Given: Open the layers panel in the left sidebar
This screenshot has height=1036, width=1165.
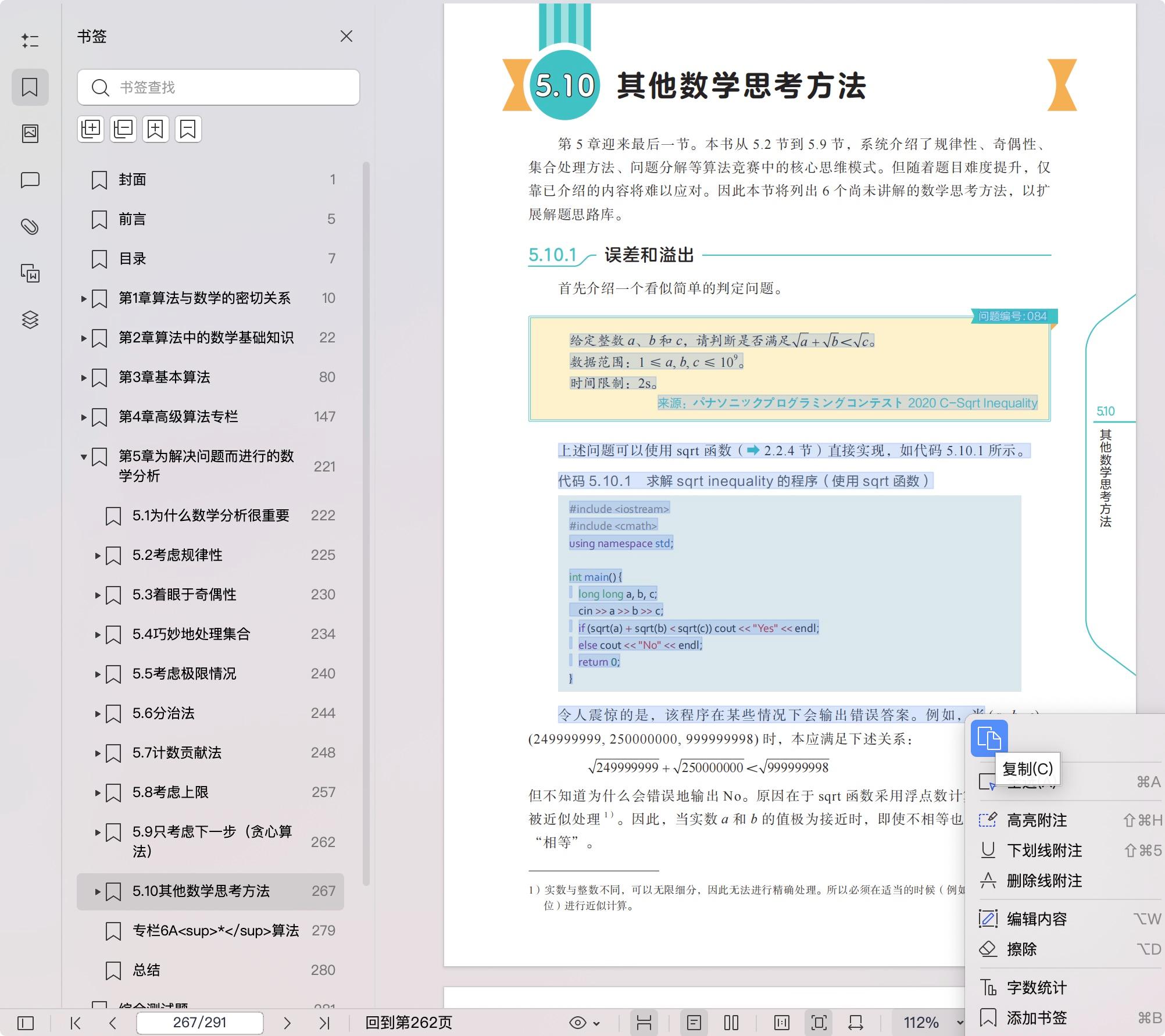Looking at the screenshot, I should 30,319.
